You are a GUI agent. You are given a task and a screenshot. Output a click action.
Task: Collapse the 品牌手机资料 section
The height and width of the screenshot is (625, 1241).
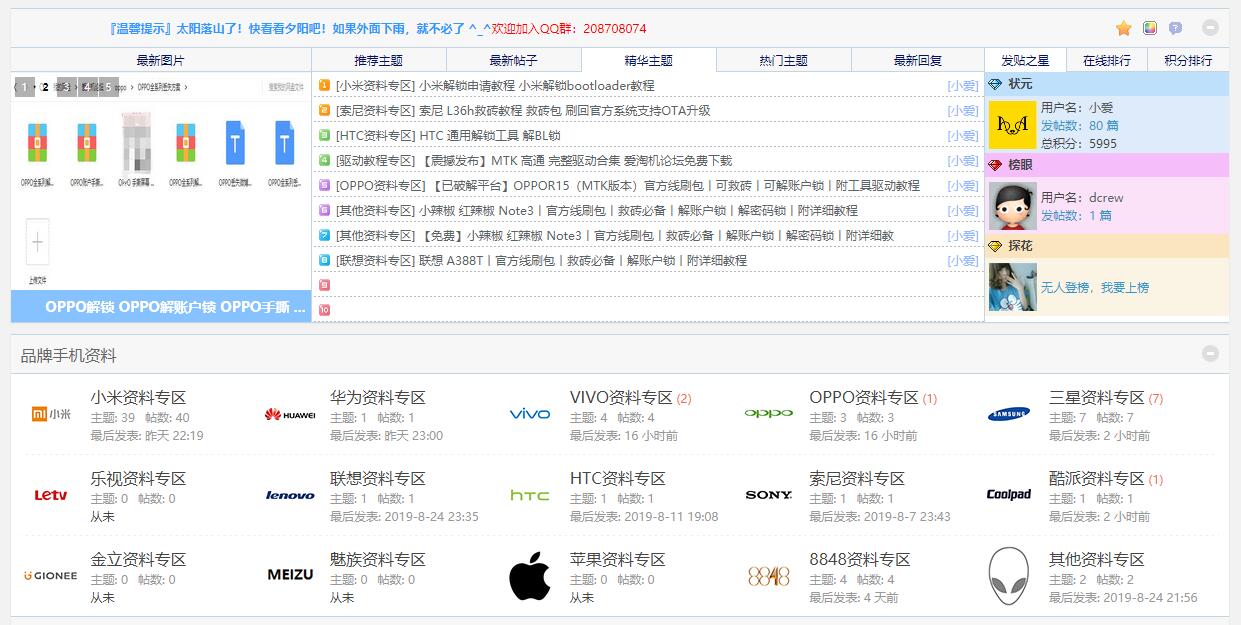1211,353
